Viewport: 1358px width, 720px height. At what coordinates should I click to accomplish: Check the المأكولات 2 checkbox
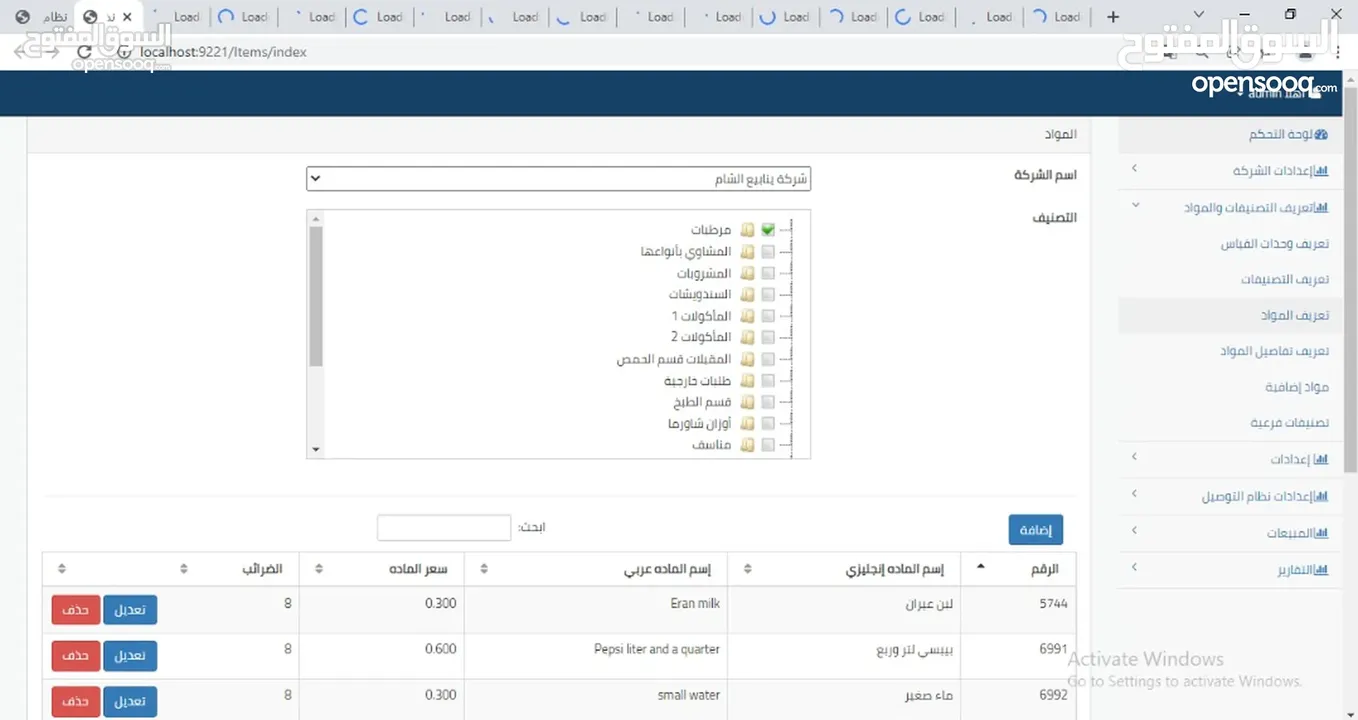click(768, 337)
